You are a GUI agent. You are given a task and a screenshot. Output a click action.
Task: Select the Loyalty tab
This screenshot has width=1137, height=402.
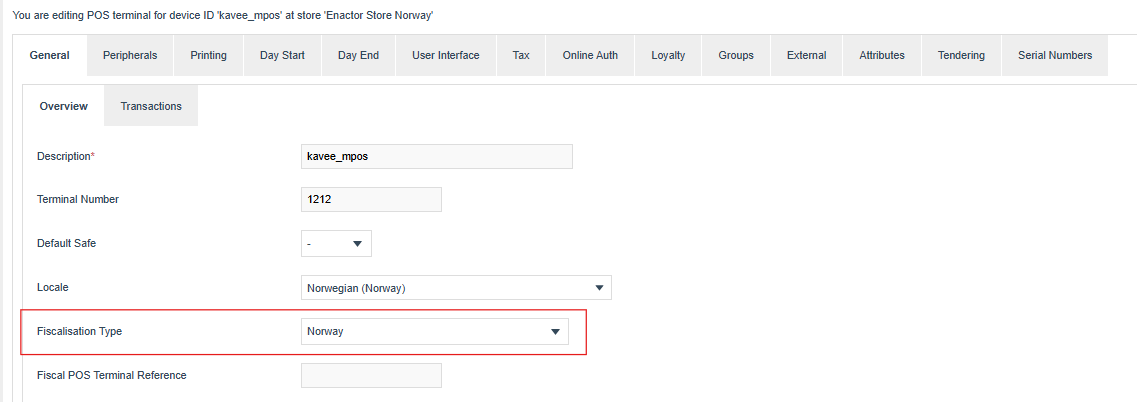[668, 55]
